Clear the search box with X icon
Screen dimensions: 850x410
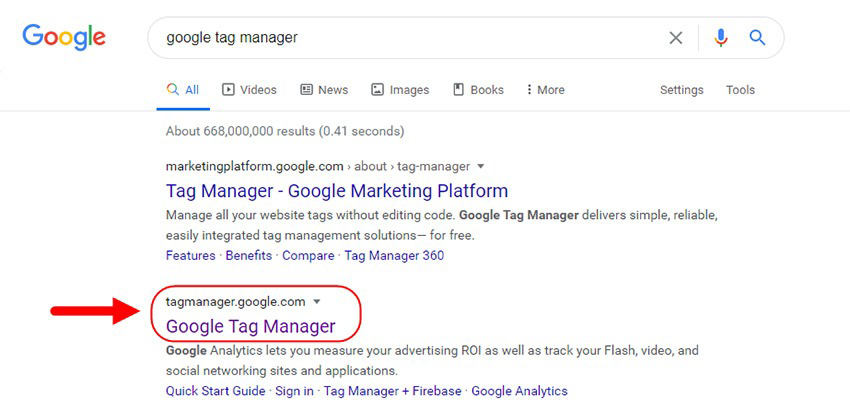pyautogui.click(x=675, y=37)
